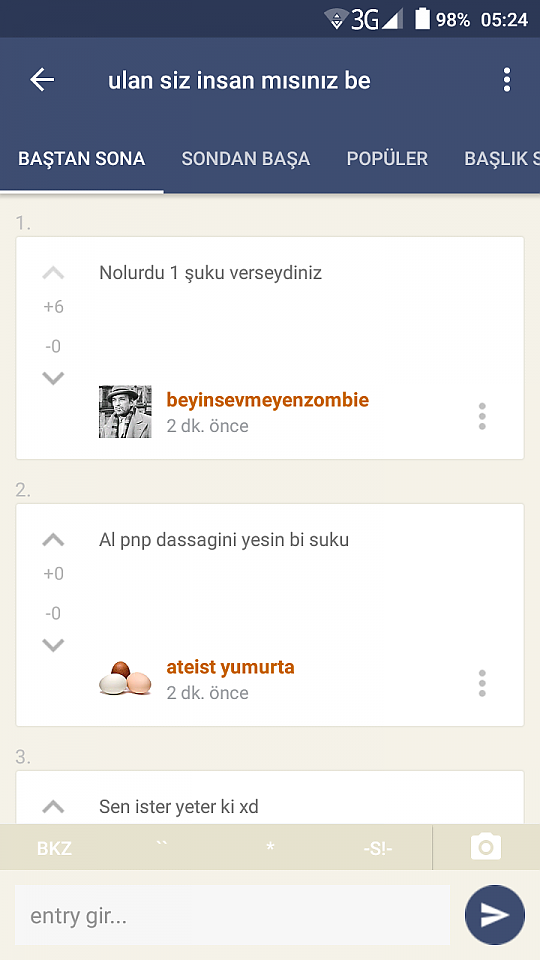Open the header three-dot overflow menu

pos(506,80)
